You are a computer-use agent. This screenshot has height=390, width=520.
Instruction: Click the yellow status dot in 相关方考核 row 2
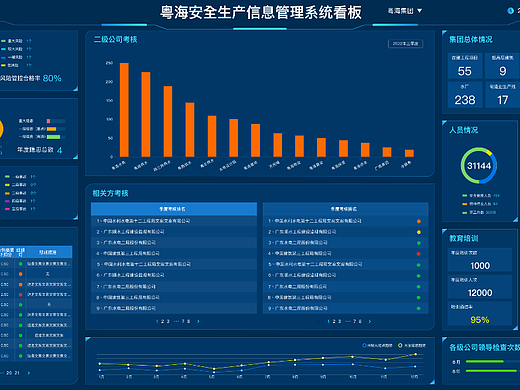click(x=419, y=232)
